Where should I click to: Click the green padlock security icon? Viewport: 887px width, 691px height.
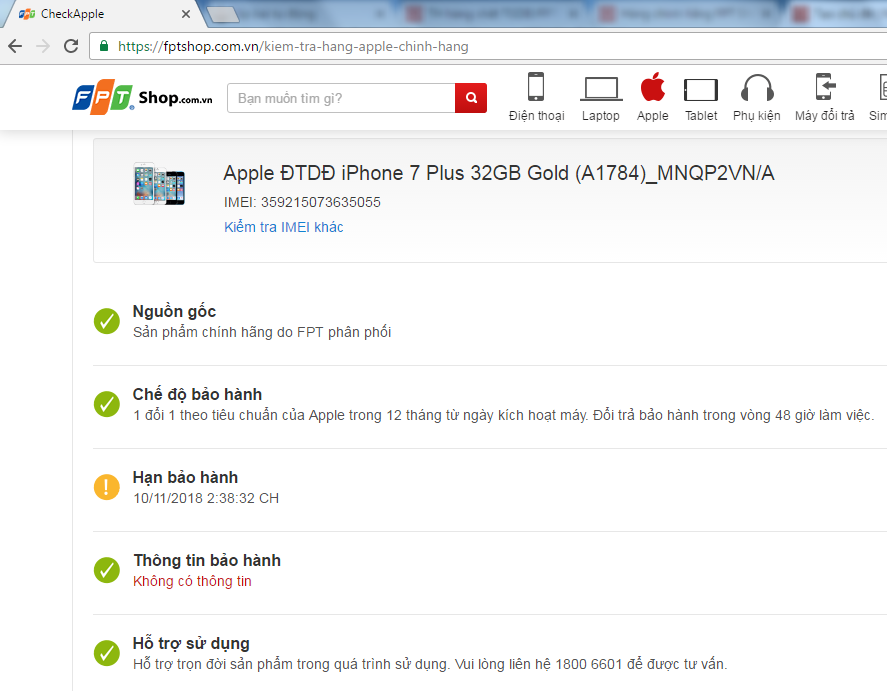coord(104,46)
